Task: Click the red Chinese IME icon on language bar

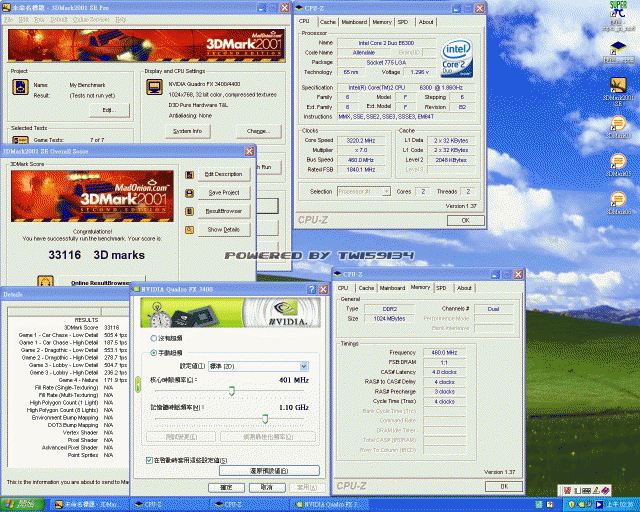Action: click(567, 490)
